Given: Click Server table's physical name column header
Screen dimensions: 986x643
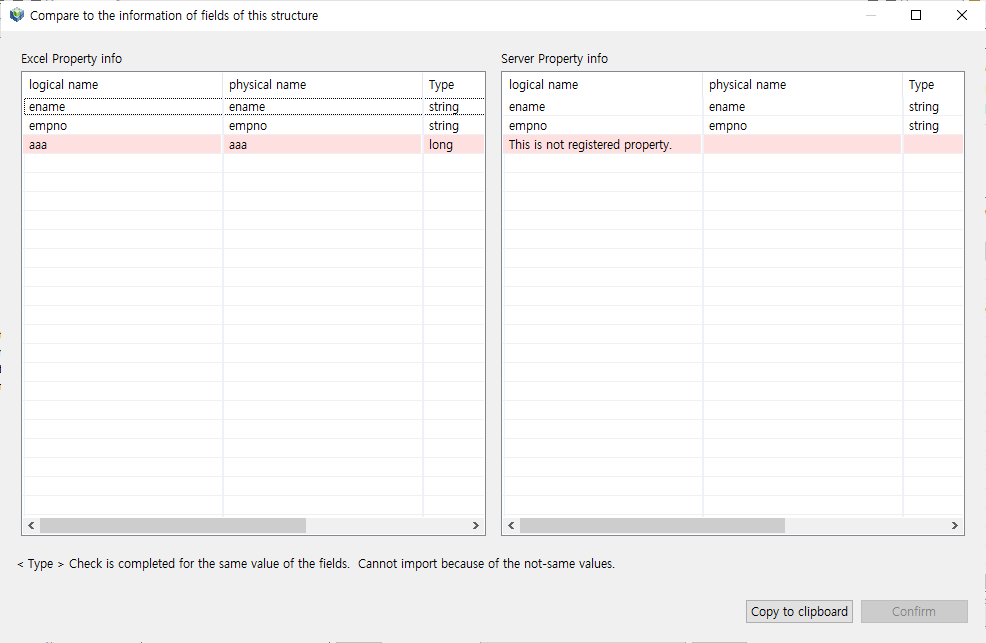Looking at the screenshot, I should [802, 85].
